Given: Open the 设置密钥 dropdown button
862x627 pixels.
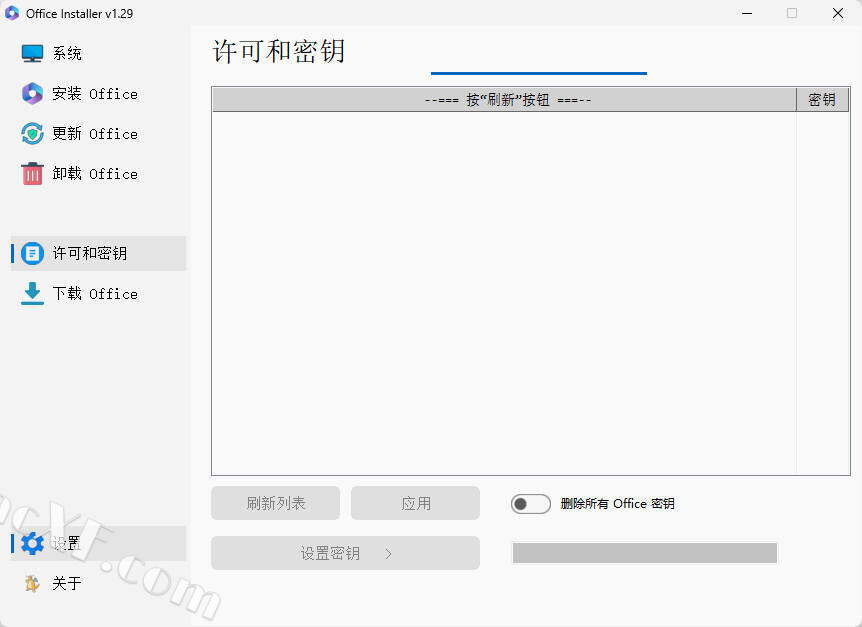Looking at the screenshot, I should pyautogui.click(x=345, y=553).
